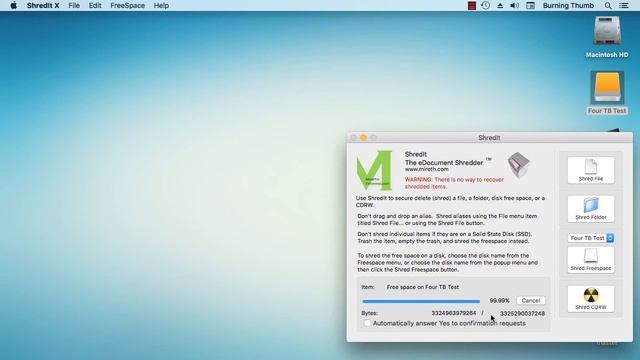Viewport: 640px width, 360px height.
Task: Click the 99.99% progress value
Action: pyautogui.click(x=499, y=300)
